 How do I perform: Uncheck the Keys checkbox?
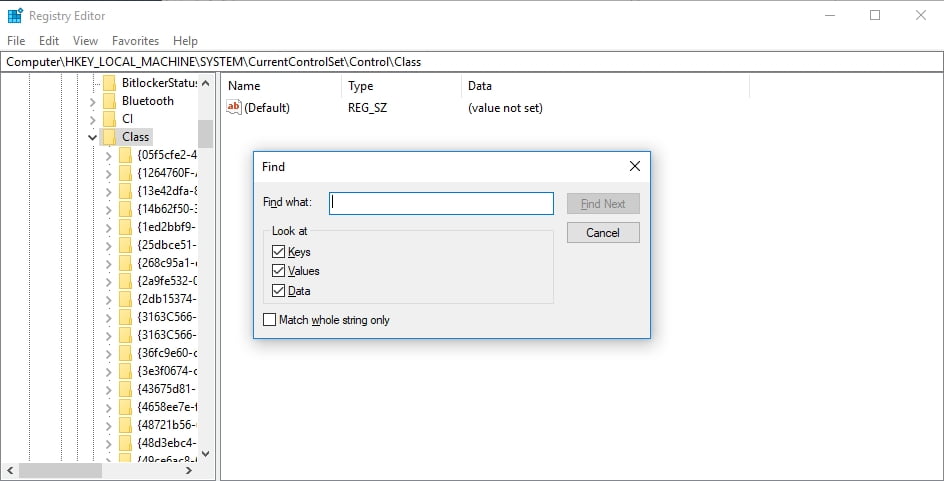coord(278,252)
